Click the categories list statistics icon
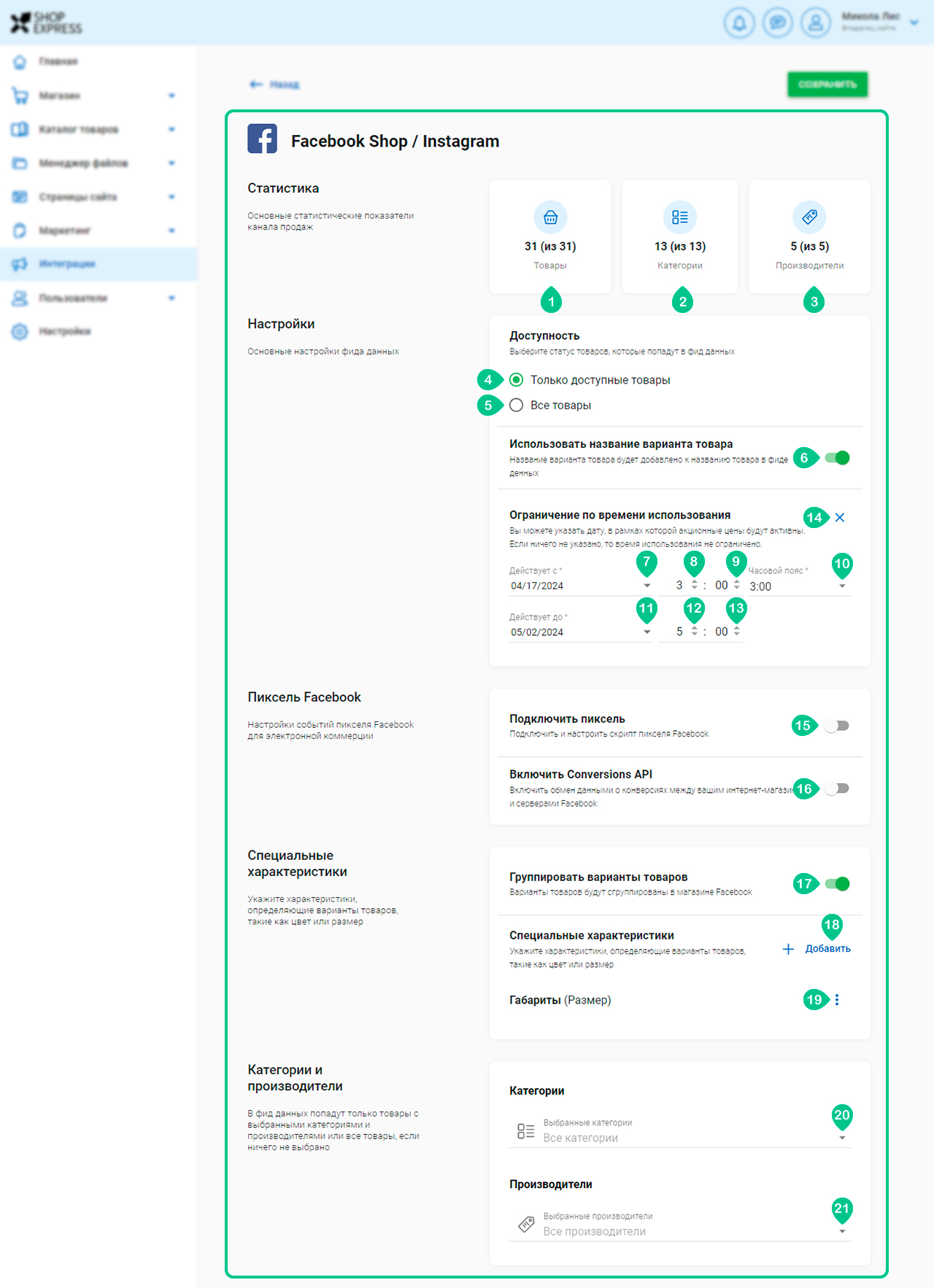 pos(680,217)
